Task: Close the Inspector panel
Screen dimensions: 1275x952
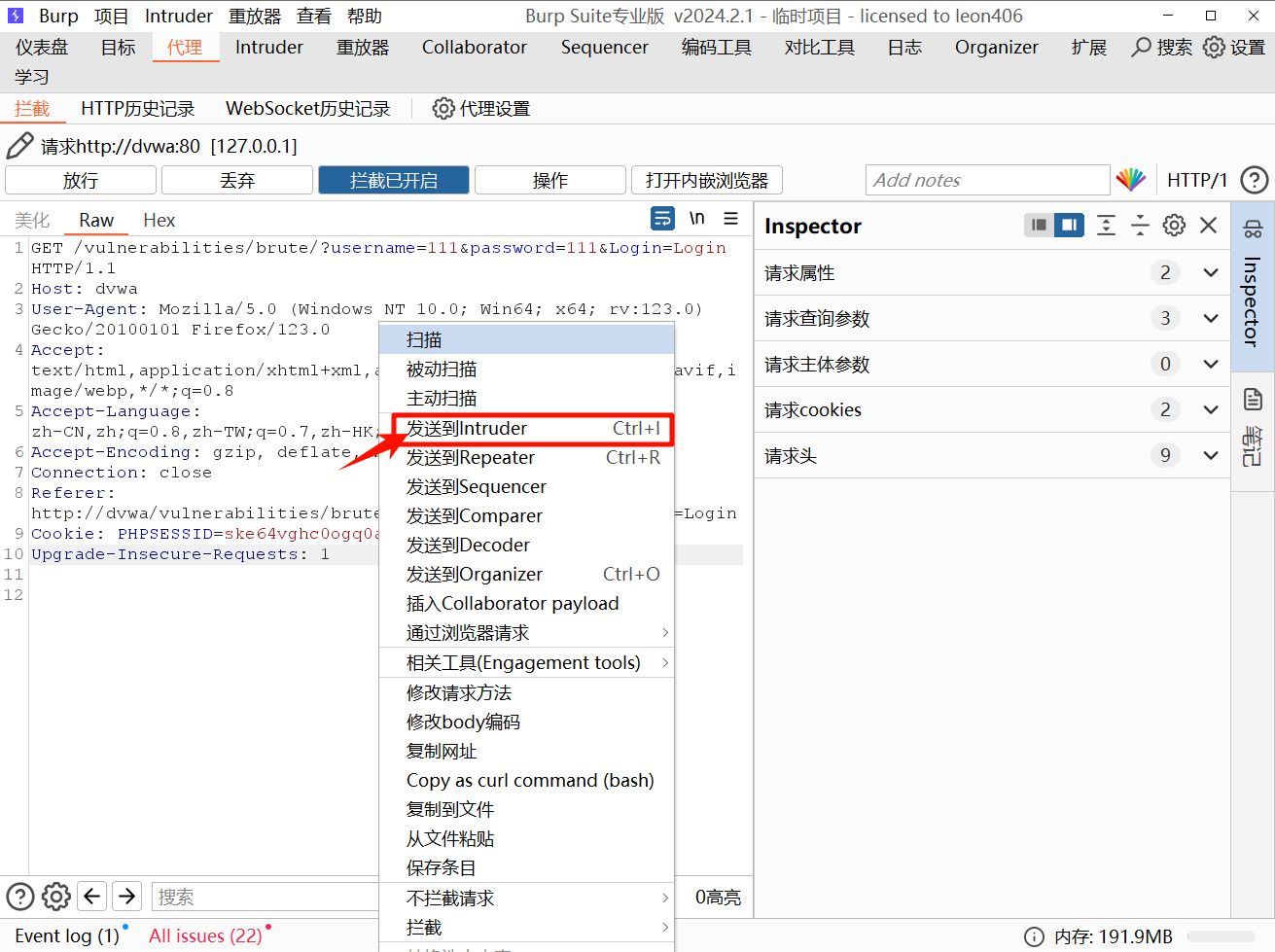Action: pos(1209,226)
